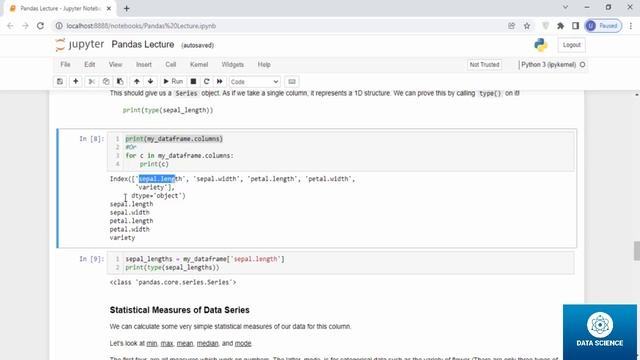The height and width of the screenshot is (360, 640).
Task: Interrupt the kernel stop icon
Action: pyautogui.click(x=193, y=82)
